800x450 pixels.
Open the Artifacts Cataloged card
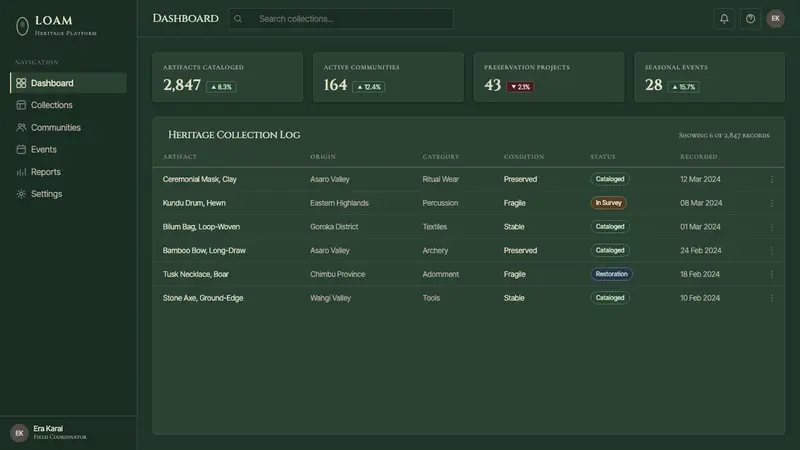228,77
